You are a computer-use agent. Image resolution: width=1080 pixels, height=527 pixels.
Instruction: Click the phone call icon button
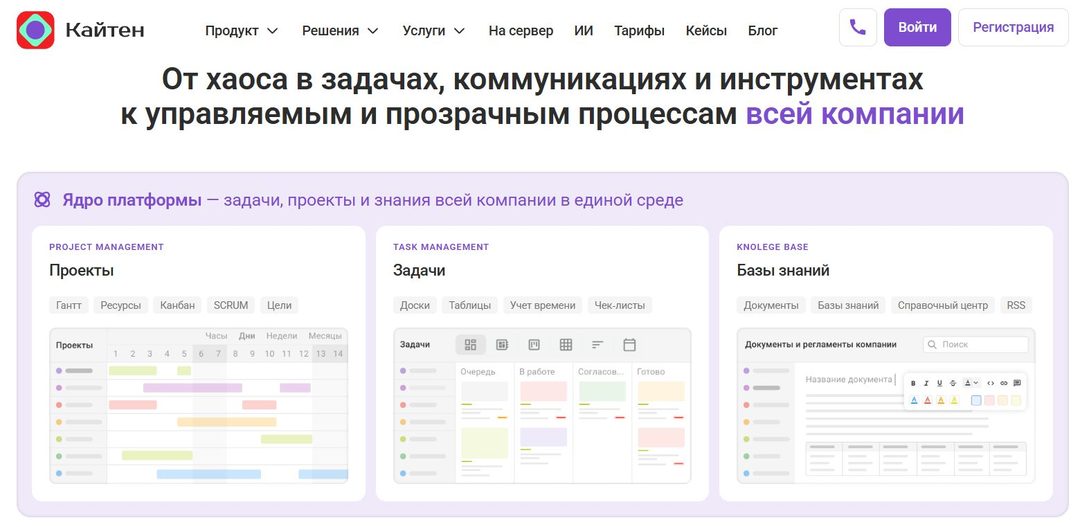858,28
